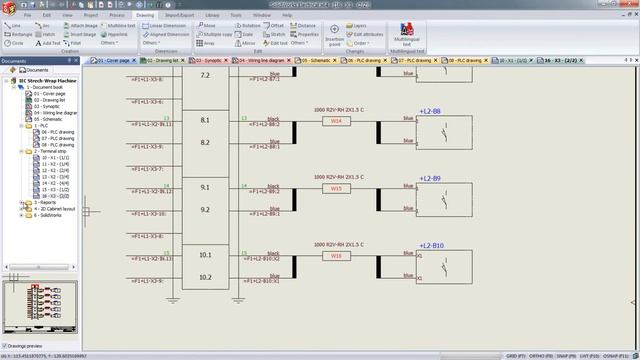Choose the Hatch tool

(x=45, y=34)
